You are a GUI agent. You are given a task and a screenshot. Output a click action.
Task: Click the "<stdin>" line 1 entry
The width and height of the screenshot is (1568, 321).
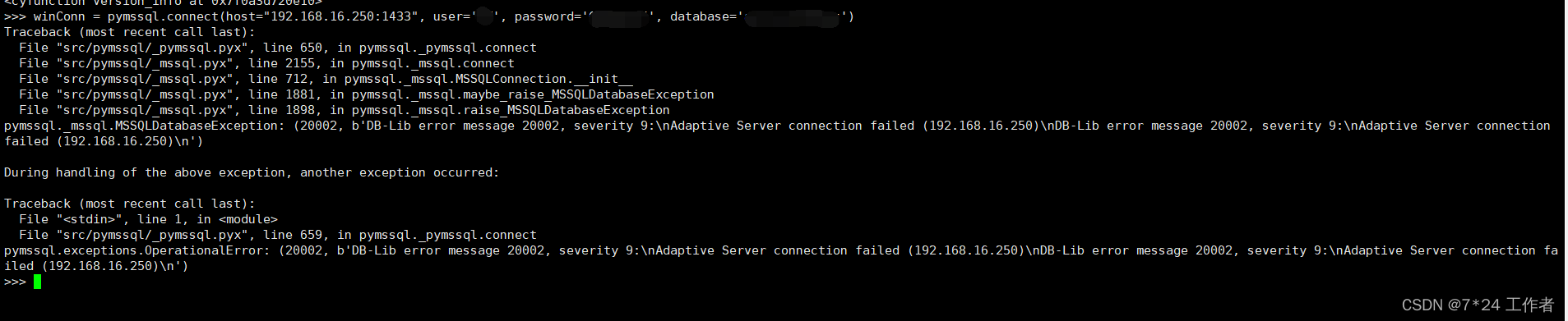coord(148,219)
